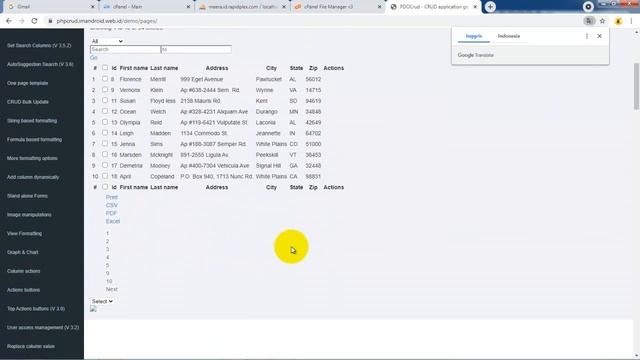Close the Gmail tab
This screenshot has width=640, height=360.
(93, 7)
